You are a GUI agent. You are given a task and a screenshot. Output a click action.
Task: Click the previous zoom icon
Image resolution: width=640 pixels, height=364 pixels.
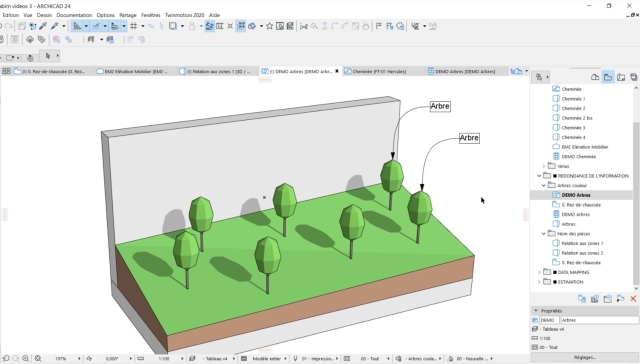pos(6,358)
